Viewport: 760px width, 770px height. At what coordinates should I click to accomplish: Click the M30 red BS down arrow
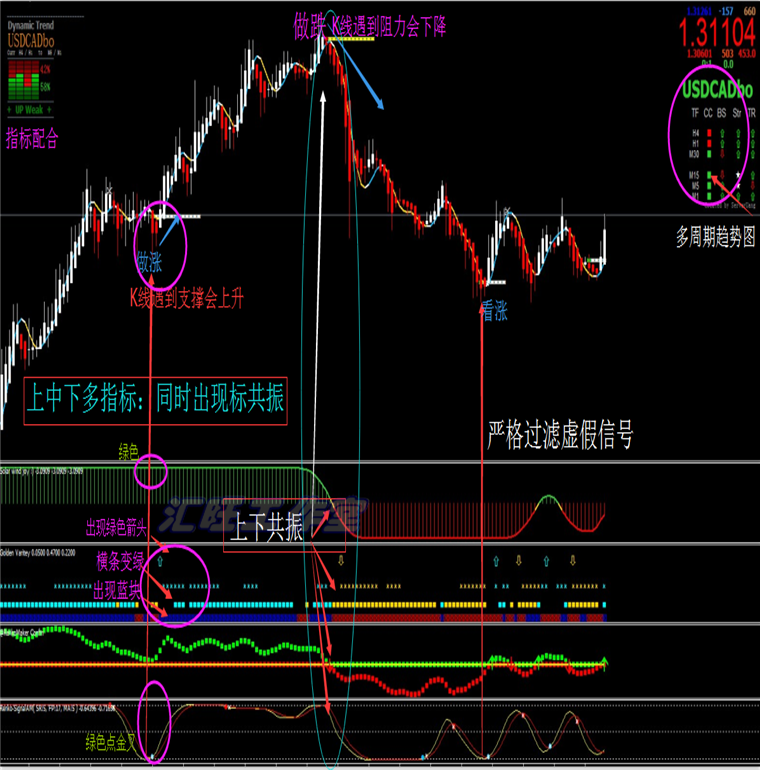(721, 154)
